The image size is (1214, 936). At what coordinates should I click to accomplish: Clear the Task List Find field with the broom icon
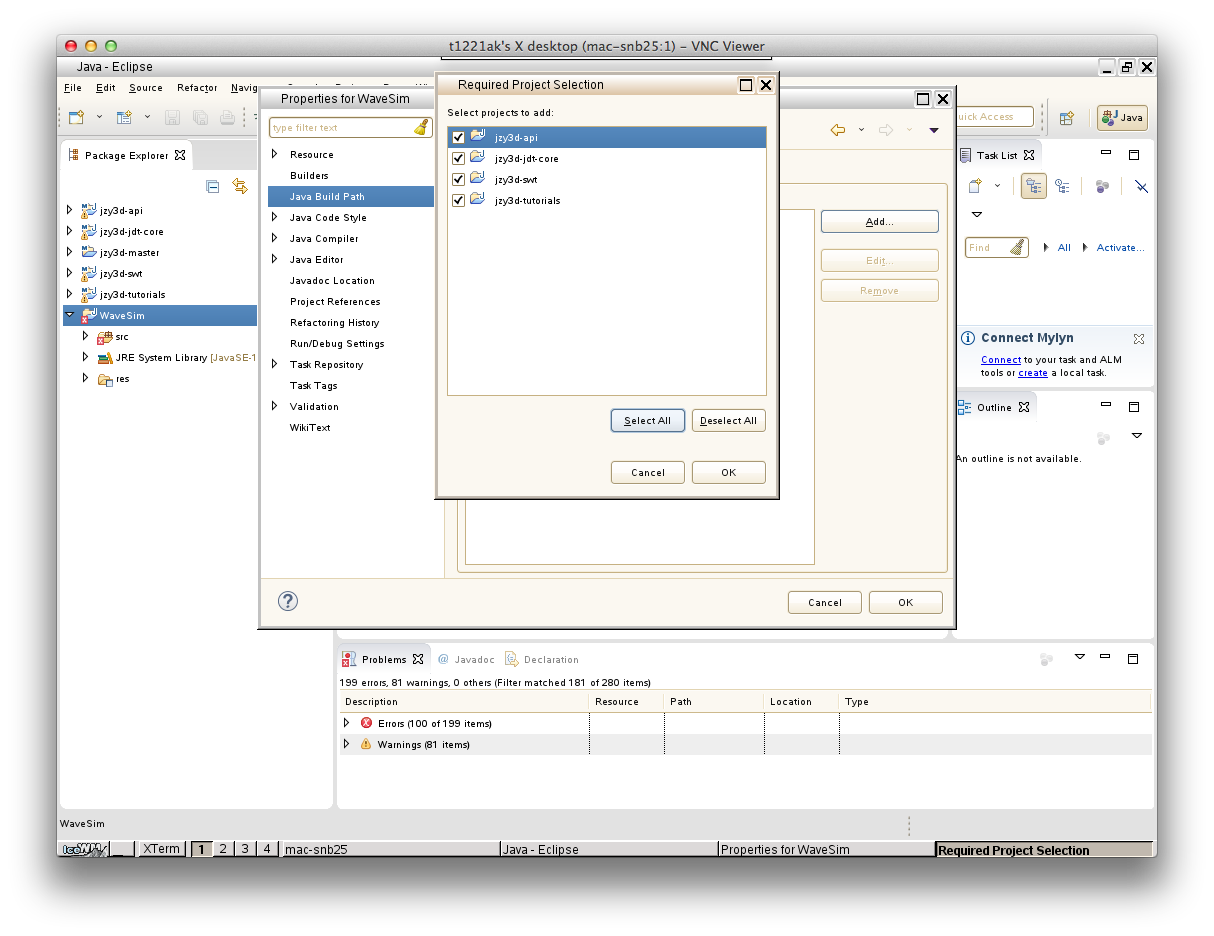pos(1017,247)
